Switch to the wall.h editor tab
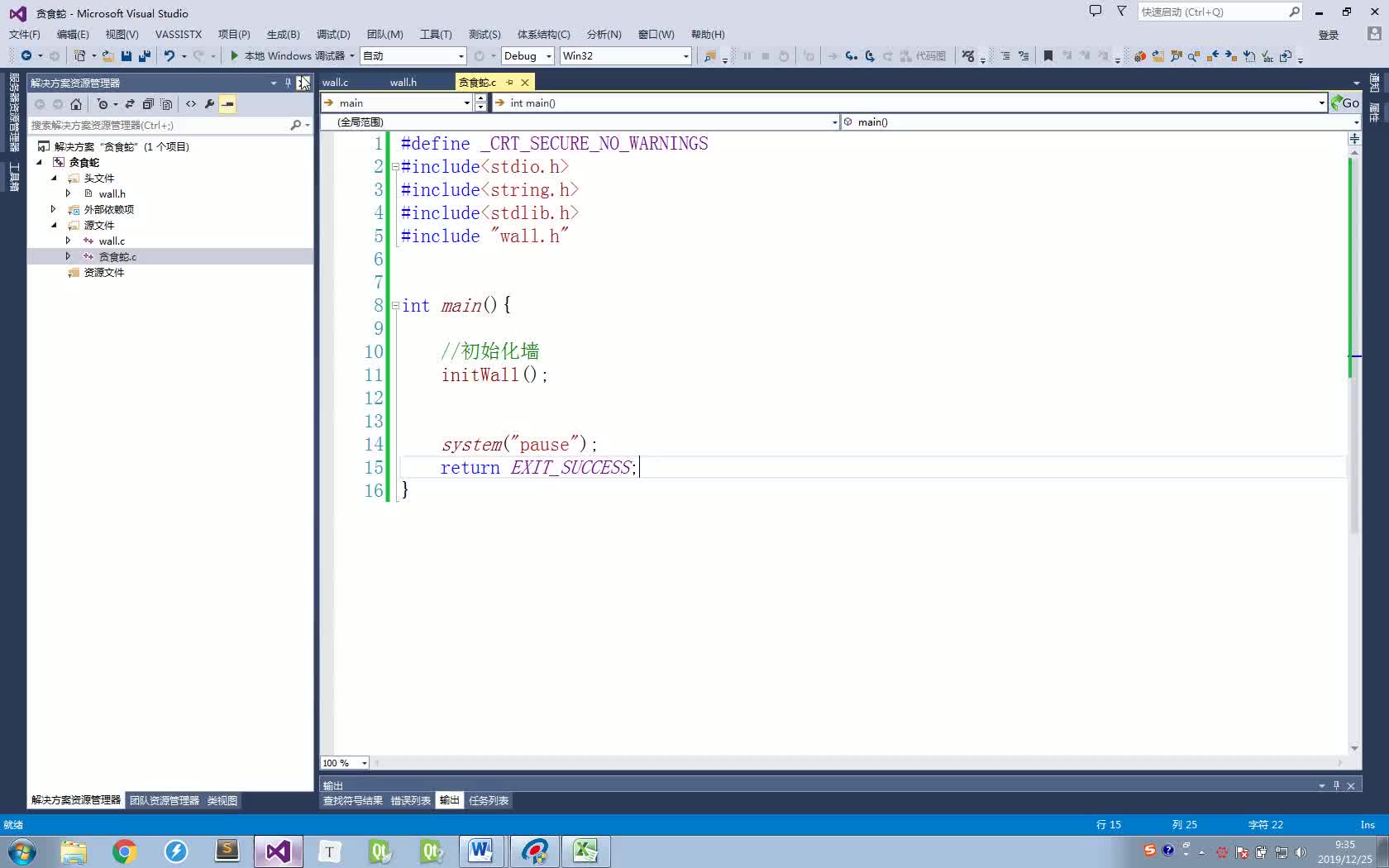This screenshot has width=1389, height=868. click(403, 83)
